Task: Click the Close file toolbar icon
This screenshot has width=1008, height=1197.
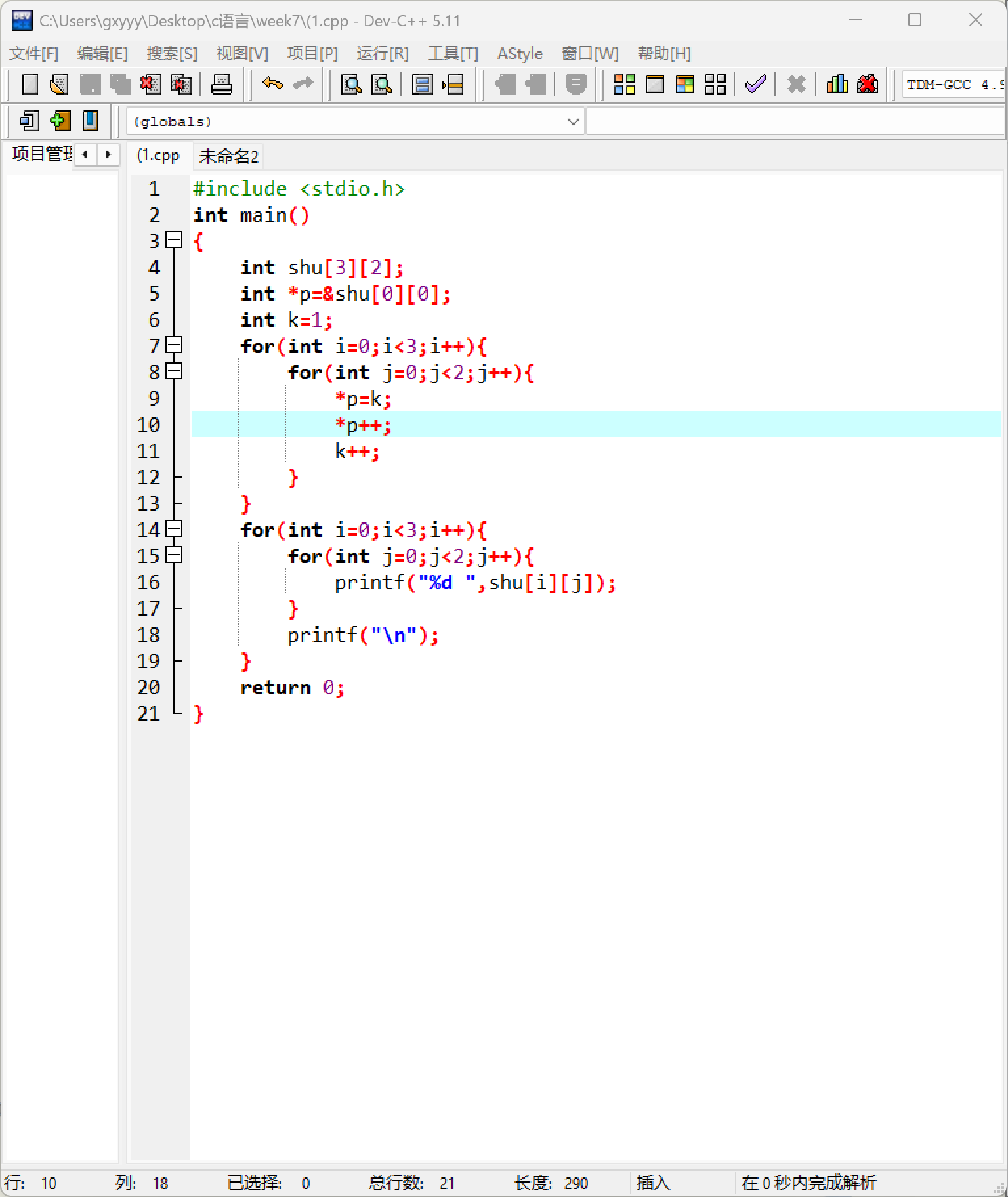Action: click(150, 84)
